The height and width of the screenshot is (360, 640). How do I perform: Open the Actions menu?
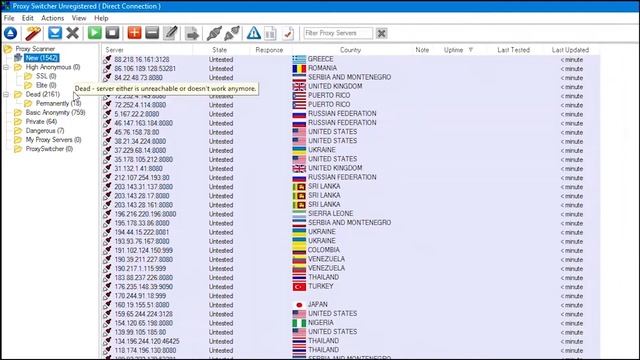[x=53, y=18]
